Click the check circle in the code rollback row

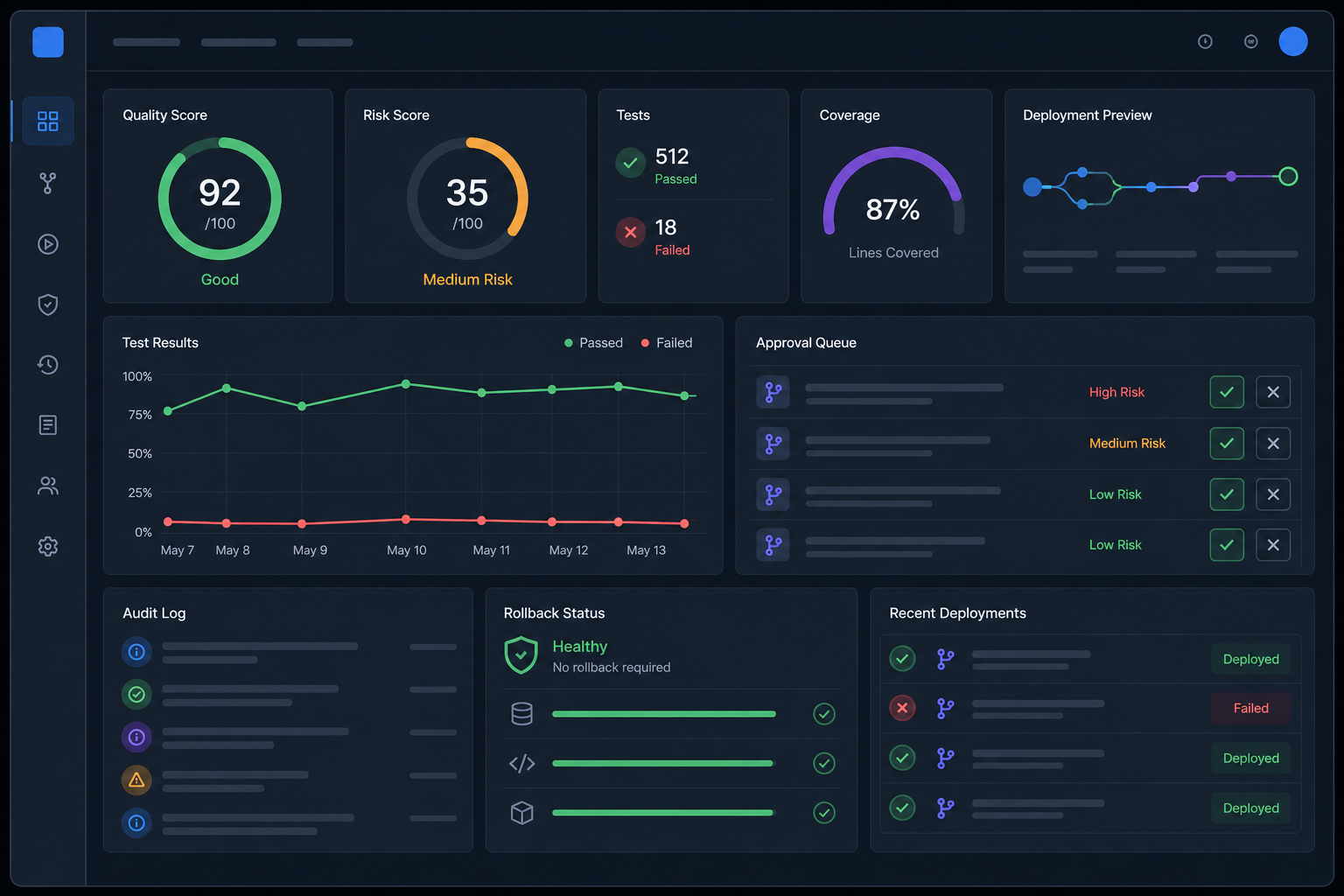point(824,764)
